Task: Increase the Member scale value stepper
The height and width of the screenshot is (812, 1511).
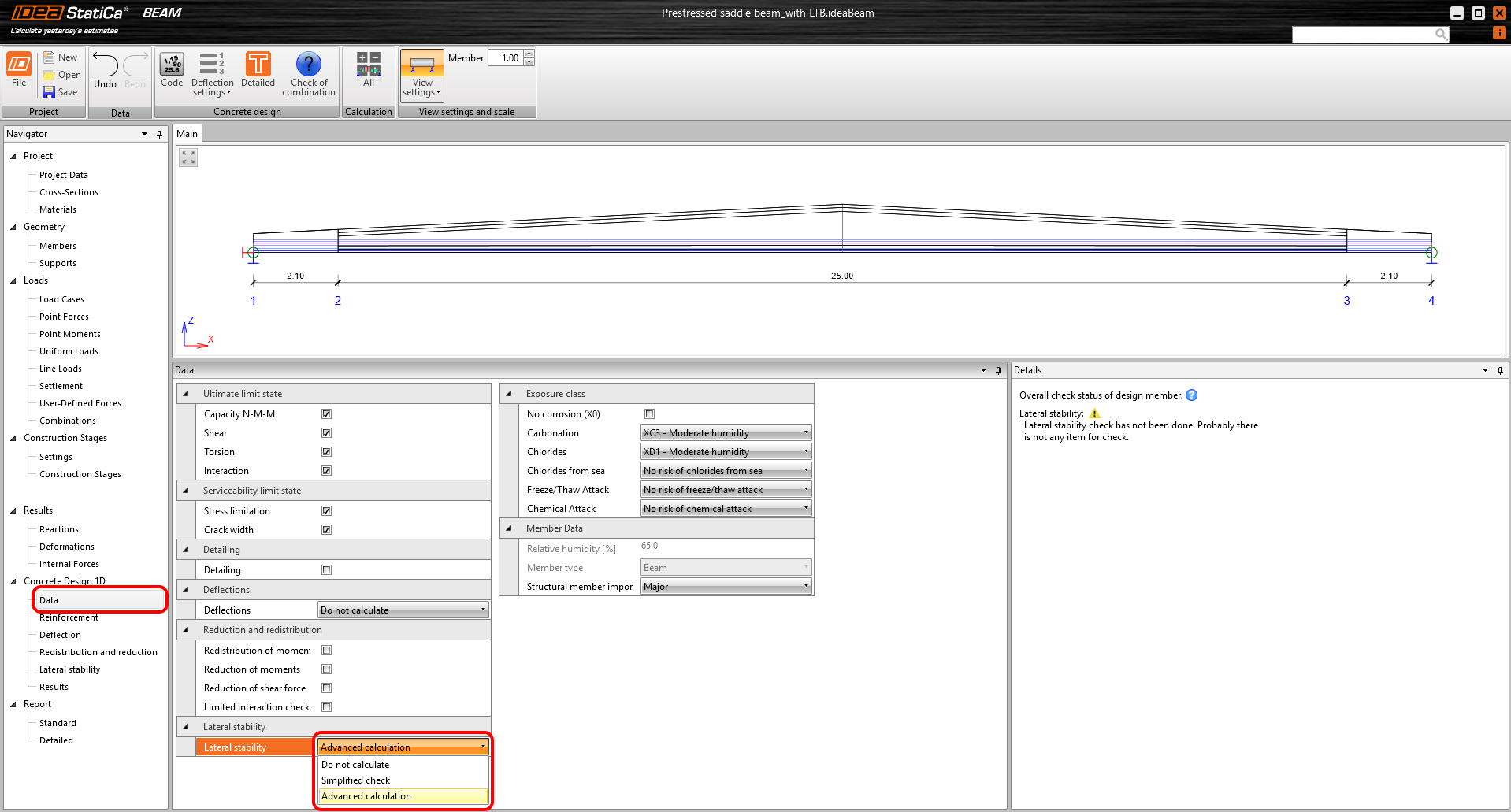Action: tap(529, 54)
